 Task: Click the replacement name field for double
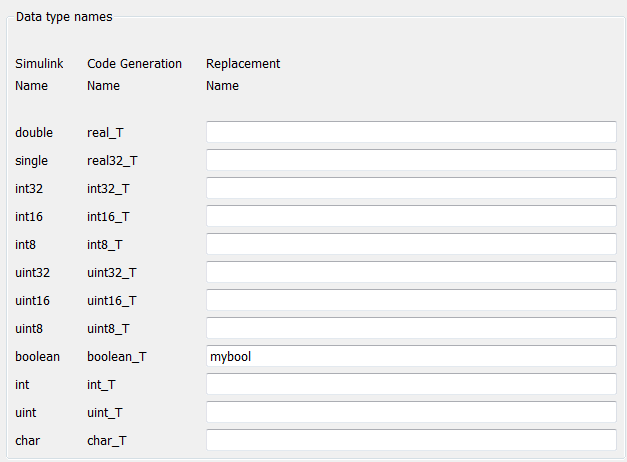point(411,132)
